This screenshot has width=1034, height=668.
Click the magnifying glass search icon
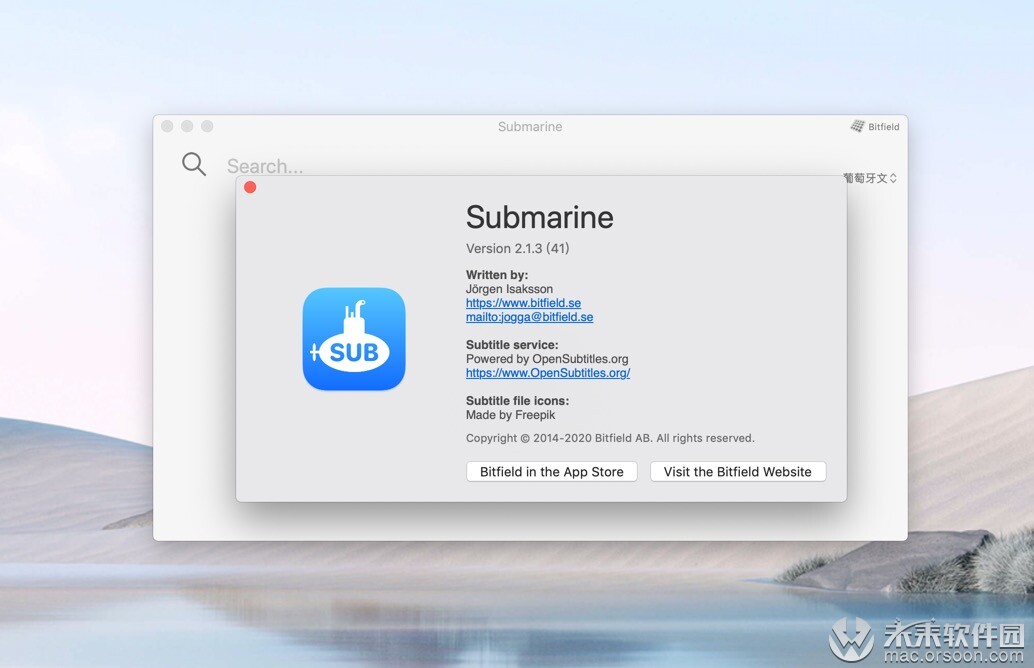pyautogui.click(x=194, y=164)
